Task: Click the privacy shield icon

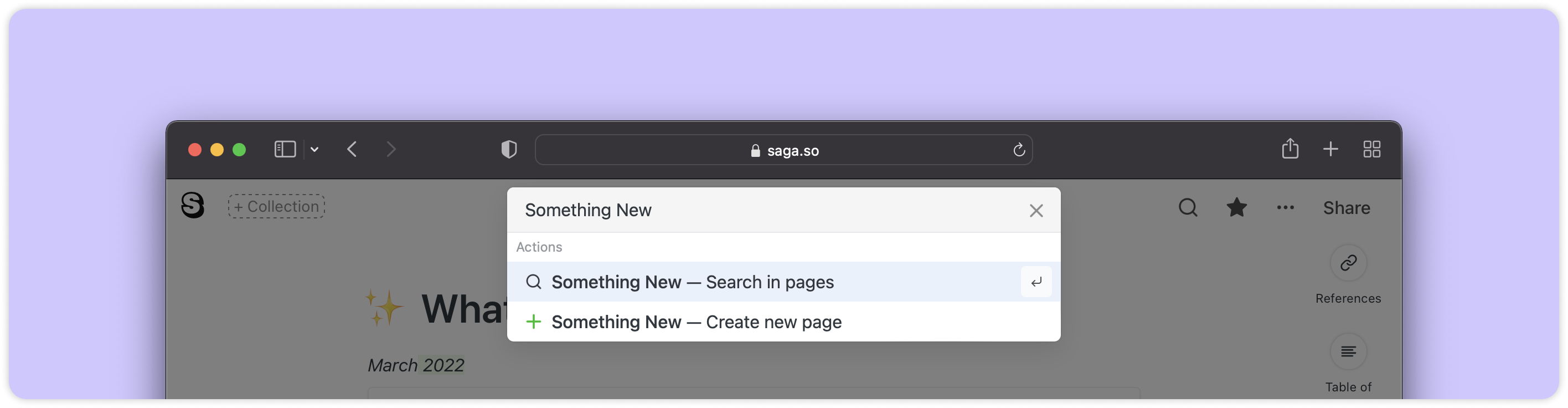Action: point(509,150)
